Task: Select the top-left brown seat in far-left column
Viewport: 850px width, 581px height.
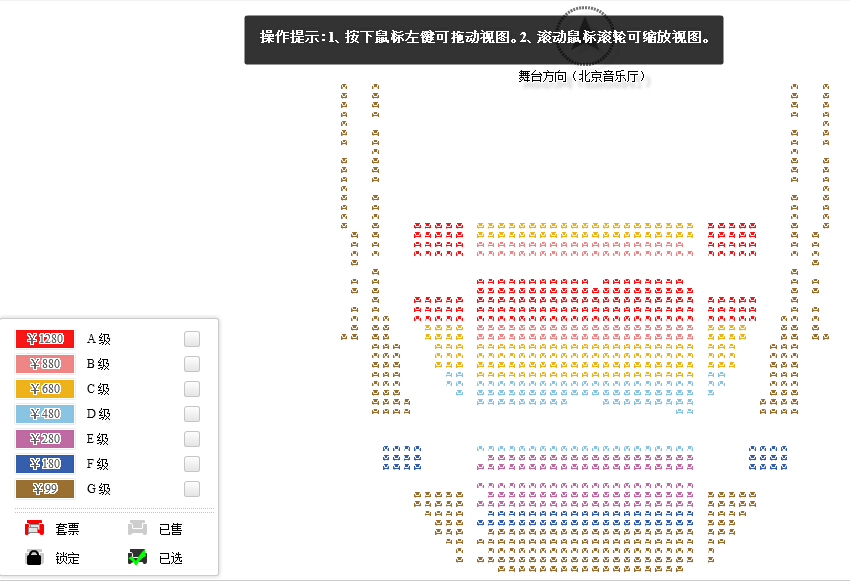Action: (344, 86)
